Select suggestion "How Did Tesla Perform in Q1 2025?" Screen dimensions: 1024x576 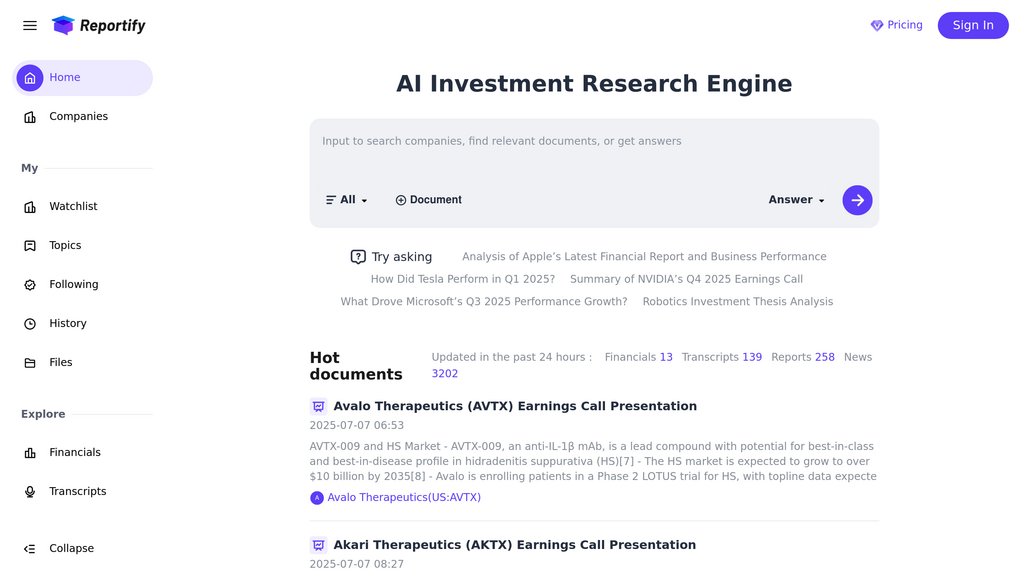tap(462, 279)
